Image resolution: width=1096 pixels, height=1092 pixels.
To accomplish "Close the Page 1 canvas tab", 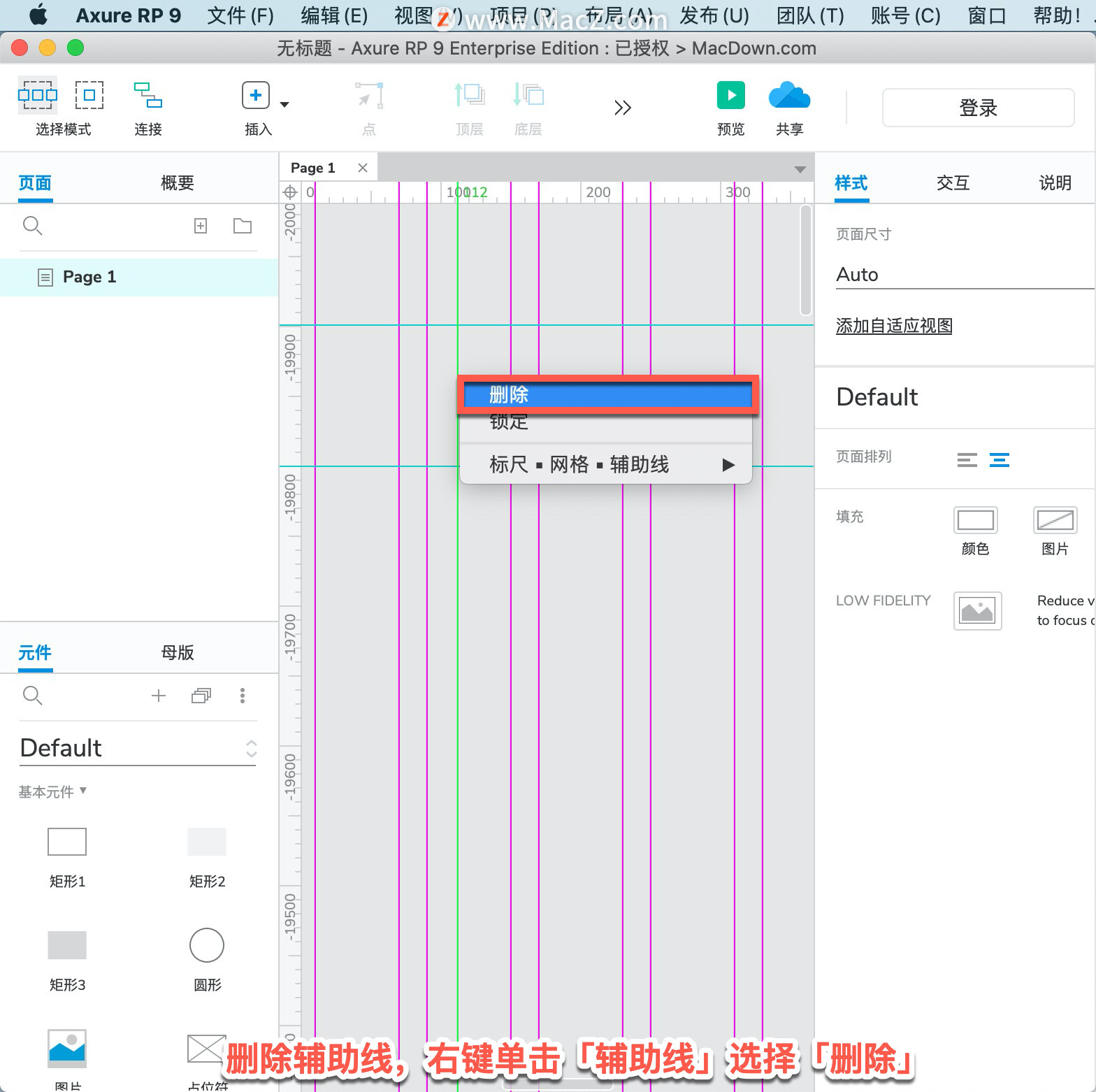I will 363,168.
